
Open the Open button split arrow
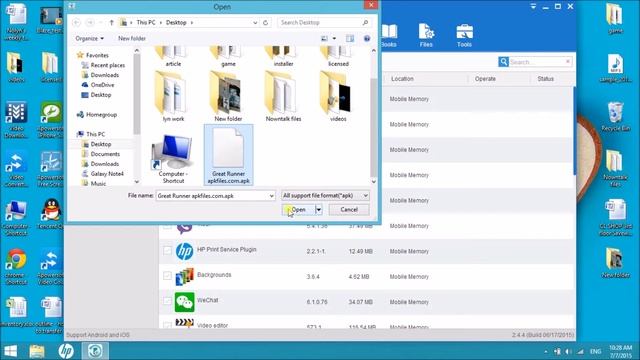click(x=319, y=209)
